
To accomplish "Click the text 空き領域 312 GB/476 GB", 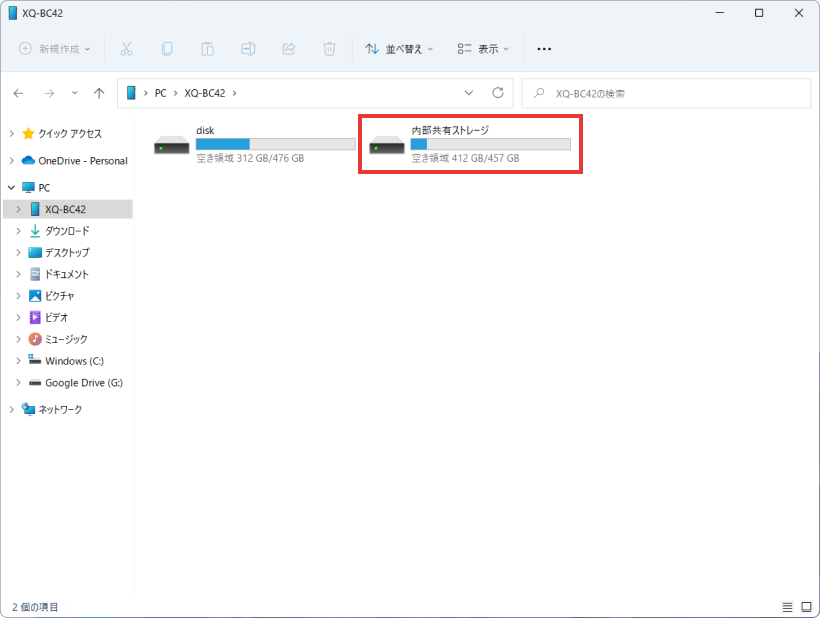I will [x=250, y=158].
